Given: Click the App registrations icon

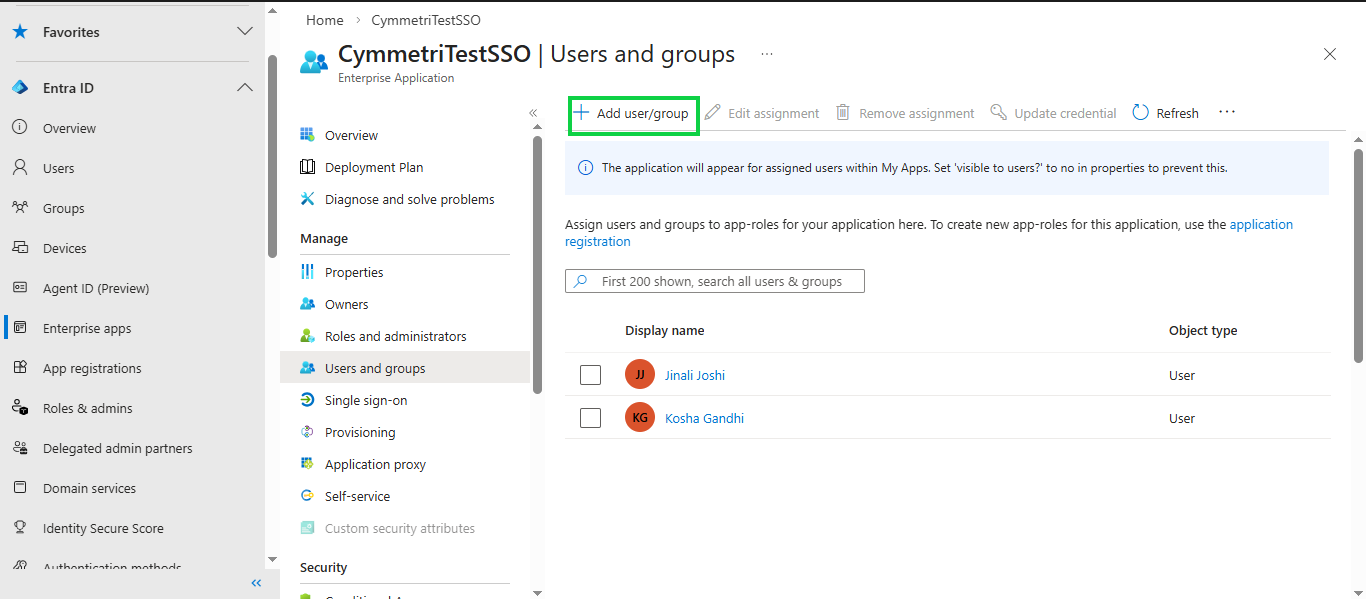Looking at the screenshot, I should pos(19,368).
